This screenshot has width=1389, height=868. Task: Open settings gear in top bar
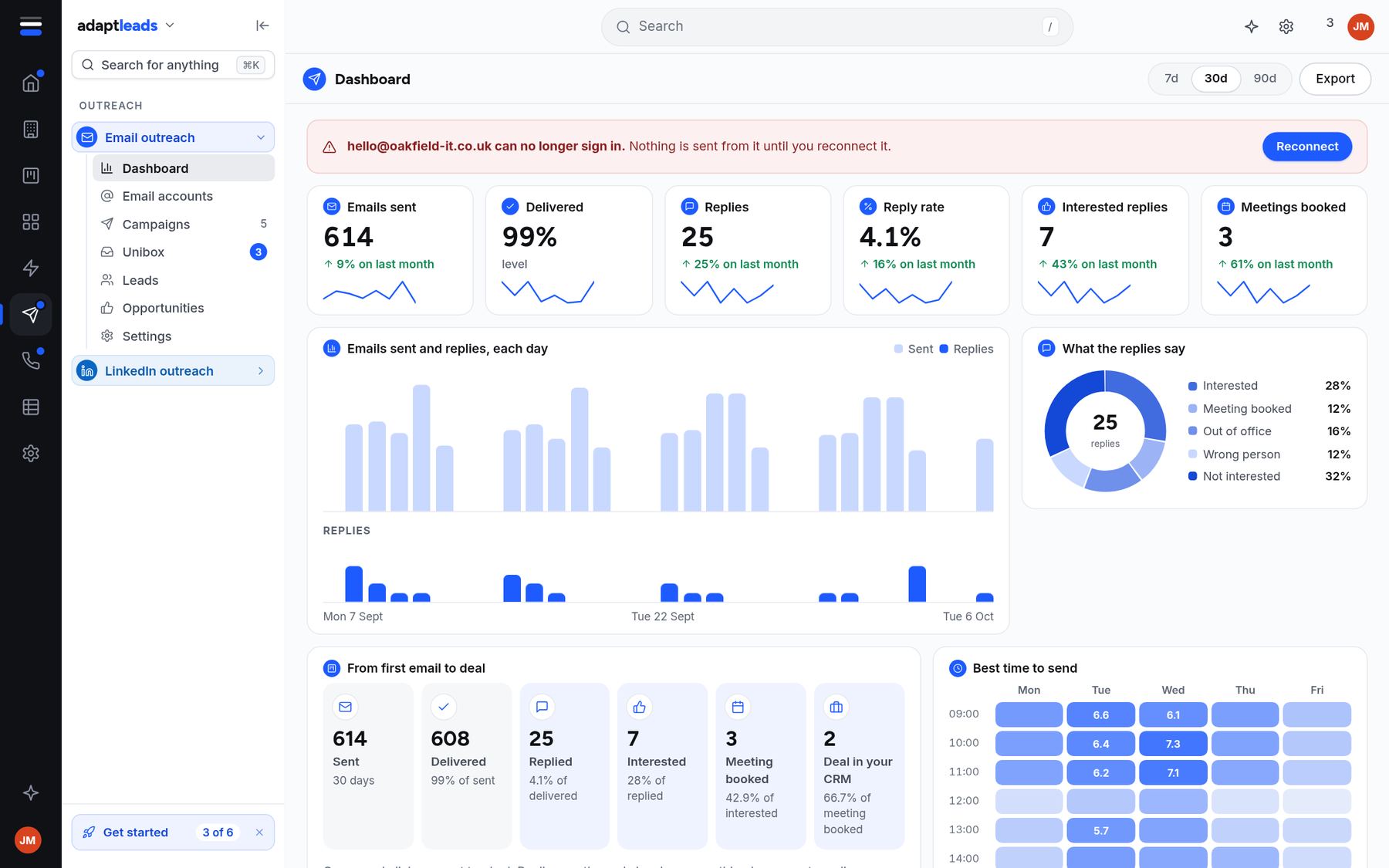[x=1286, y=26]
